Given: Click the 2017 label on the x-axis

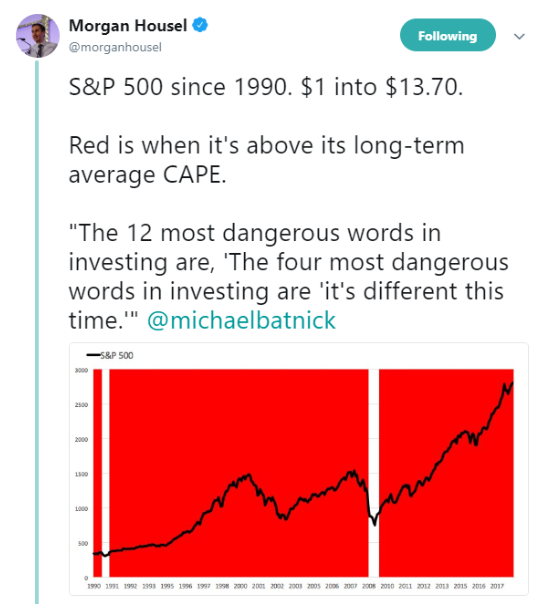Looking at the screenshot, I should (x=497, y=586).
